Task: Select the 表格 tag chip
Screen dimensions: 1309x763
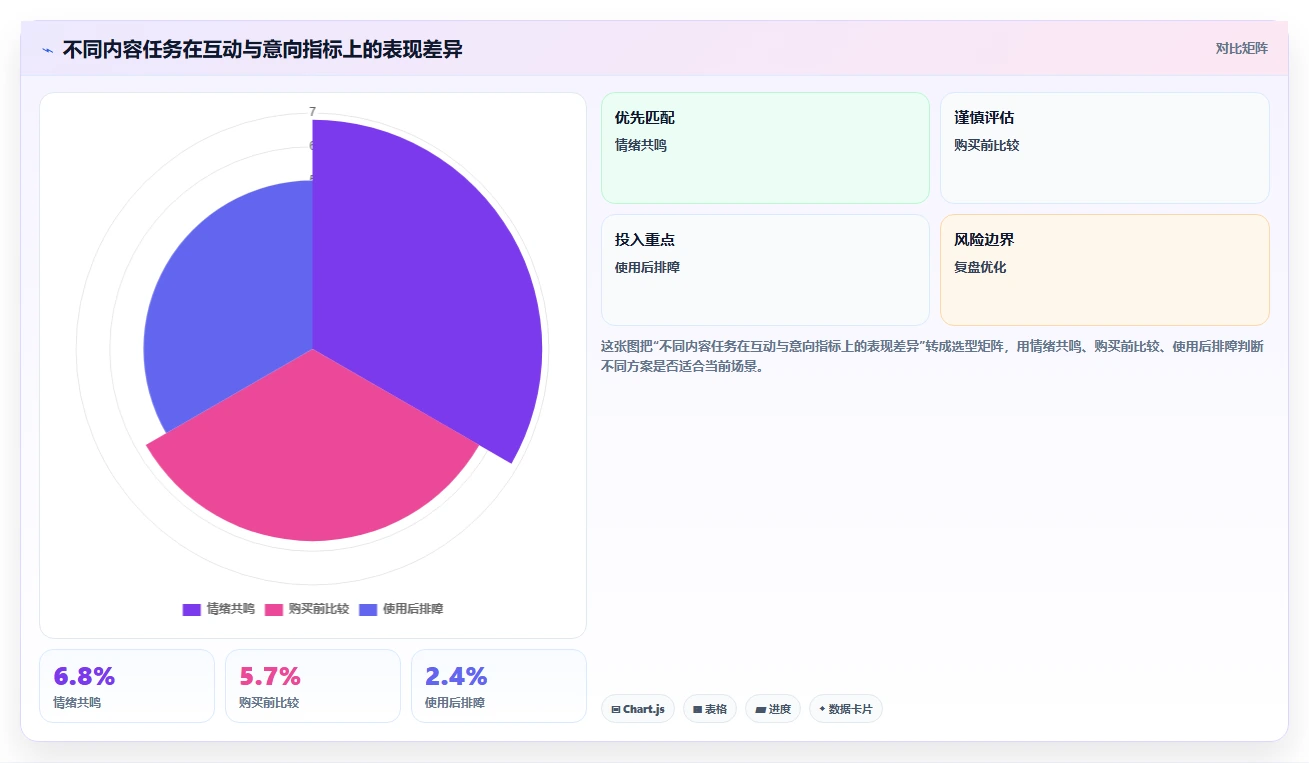Action: point(710,709)
